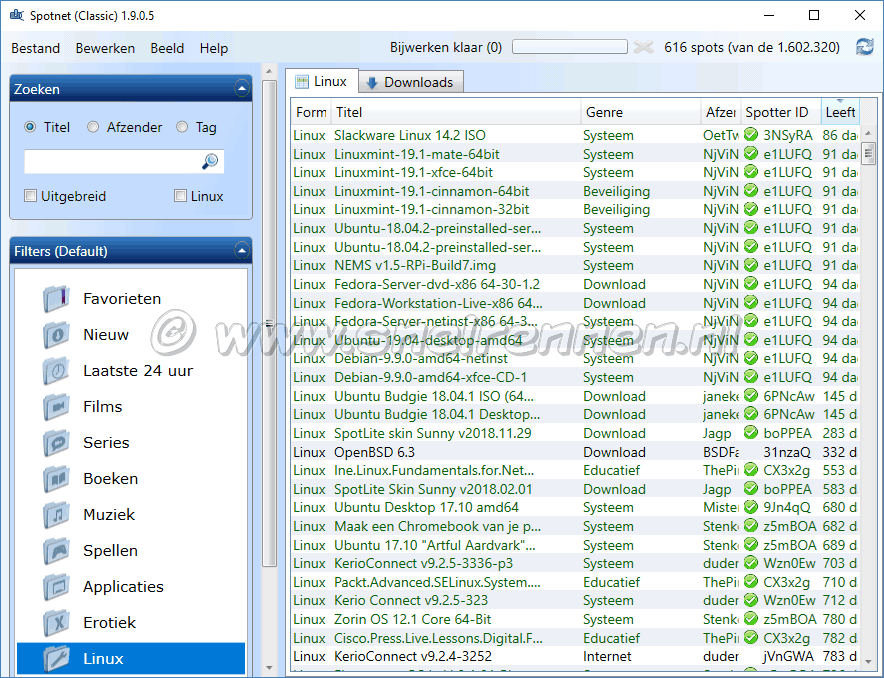Image resolution: width=884 pixels, height=678 pixels.
Task: Select spot Debian-9.9.0-amd64-netinst
Action: pos(575,358)
